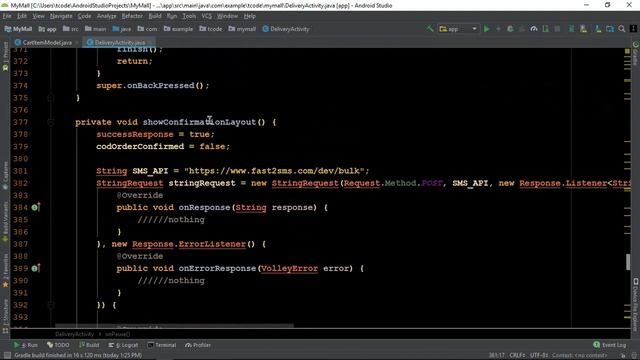Image resolution: width=640 pixels, height=360 pixels.
Task: Click the vertical editor scrollbar thumb
Action: pyautogui.click(x=628, y=262)
